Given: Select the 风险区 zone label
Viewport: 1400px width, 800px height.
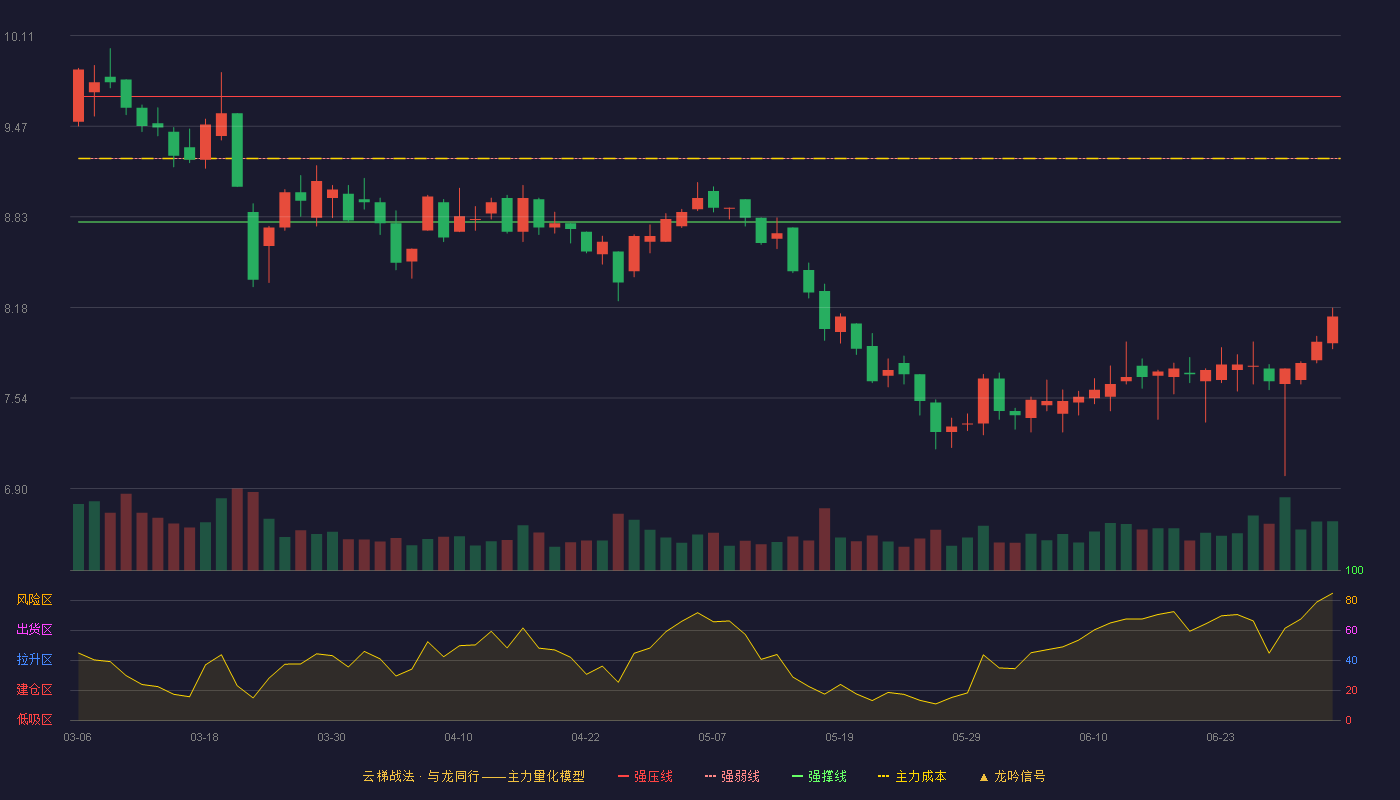Looking at the screenshot, I should pyautogui.click(x=34, y=600).
